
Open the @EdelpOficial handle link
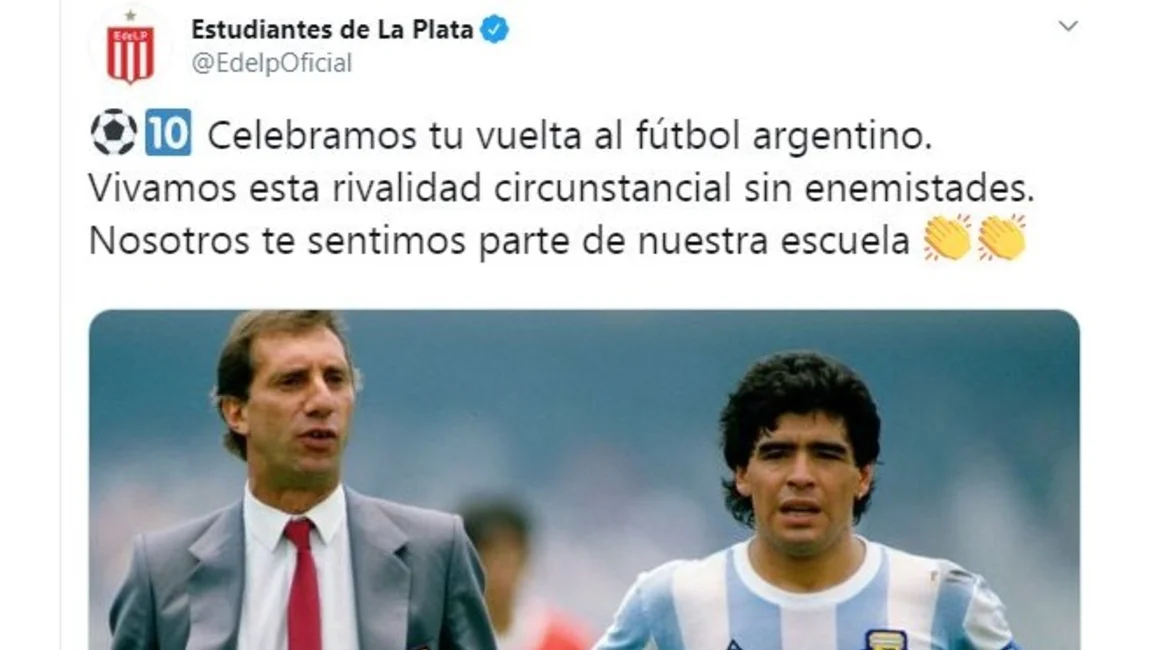coord(272,63)
